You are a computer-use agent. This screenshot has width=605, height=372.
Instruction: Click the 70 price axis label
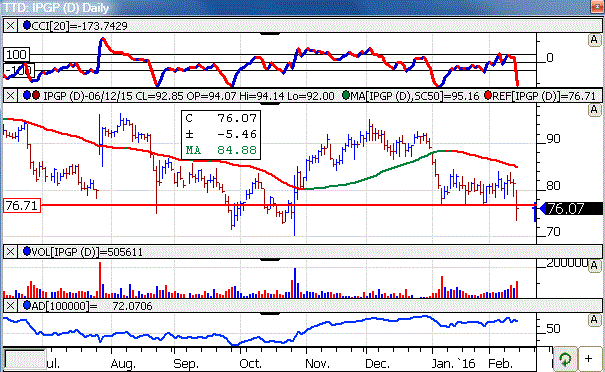point(553,232)
